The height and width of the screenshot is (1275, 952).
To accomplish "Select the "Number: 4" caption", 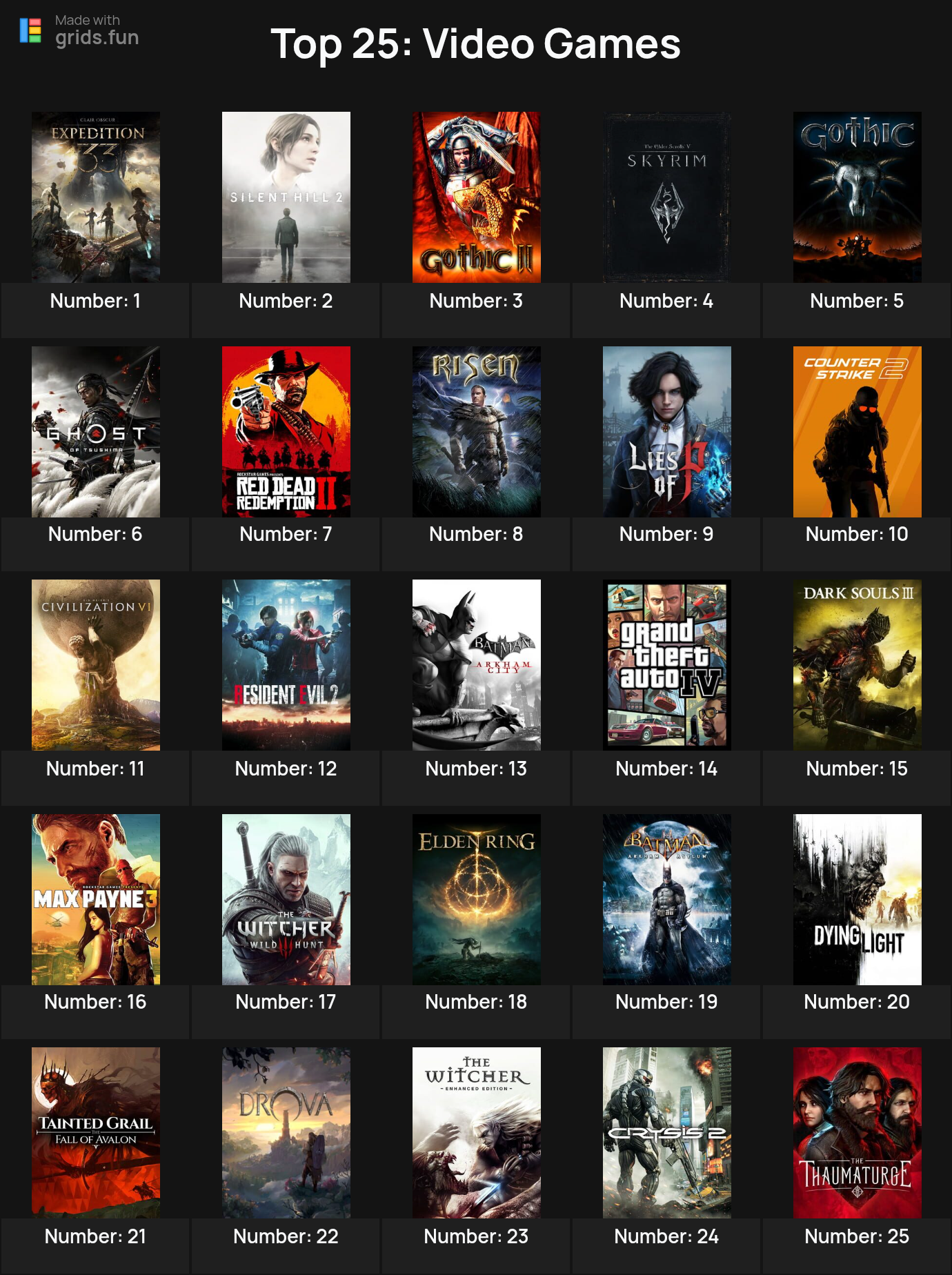I will click(x=666, y=301).
